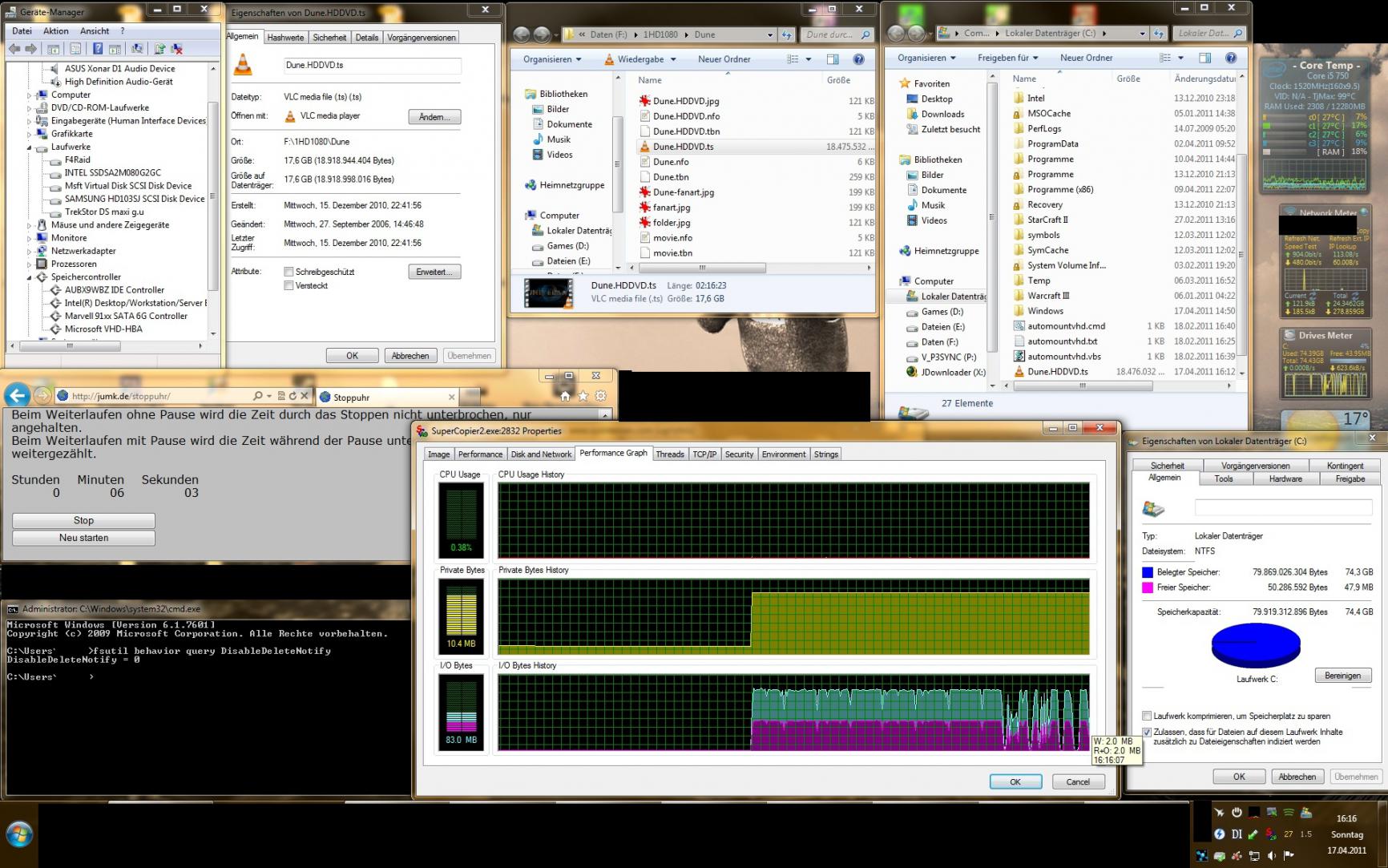
Task: Expand the DVD/CD-ROM-Laufwerke node
Action: tap(30, 108)
